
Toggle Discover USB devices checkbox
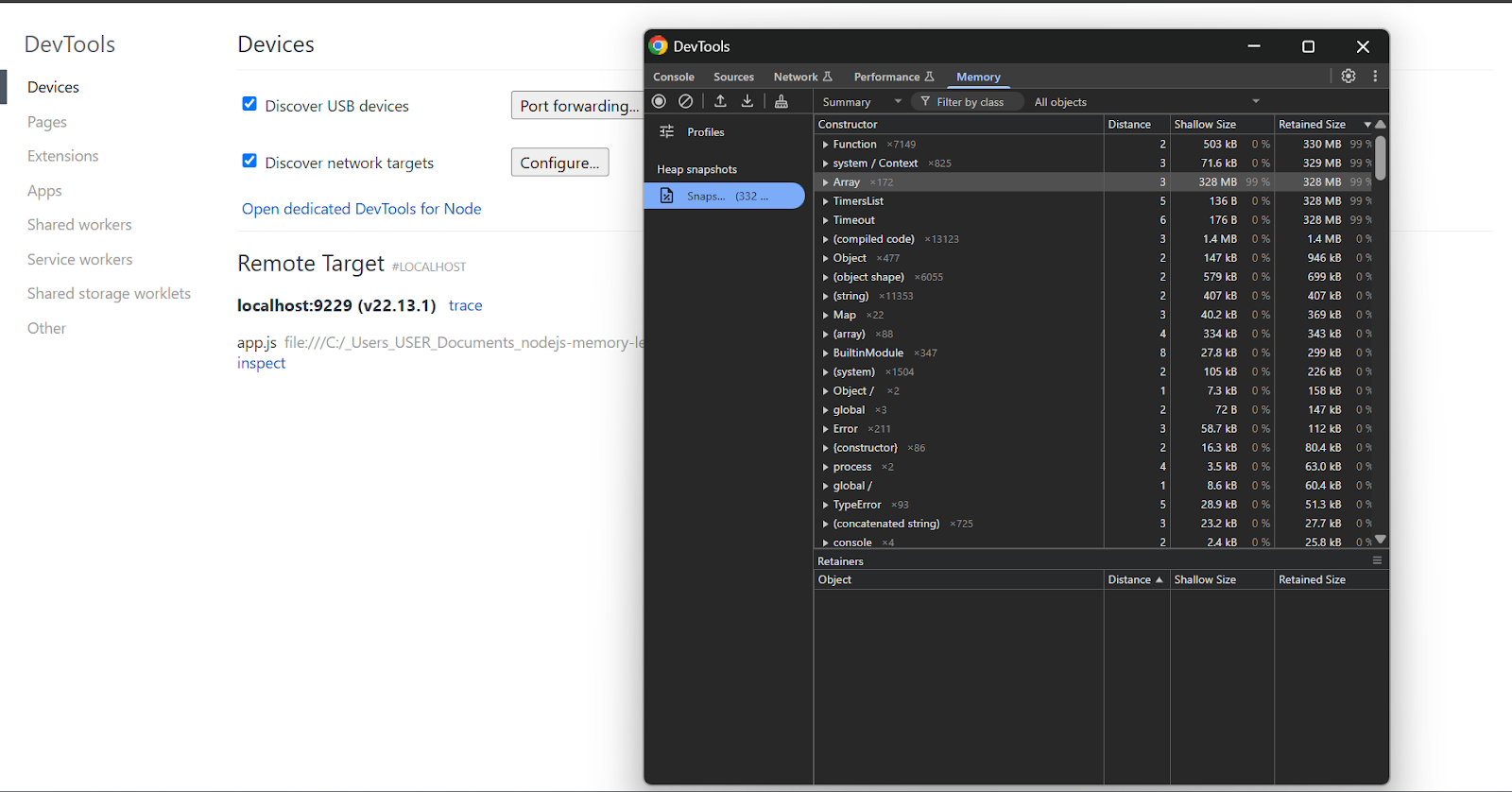coord(249,104)
